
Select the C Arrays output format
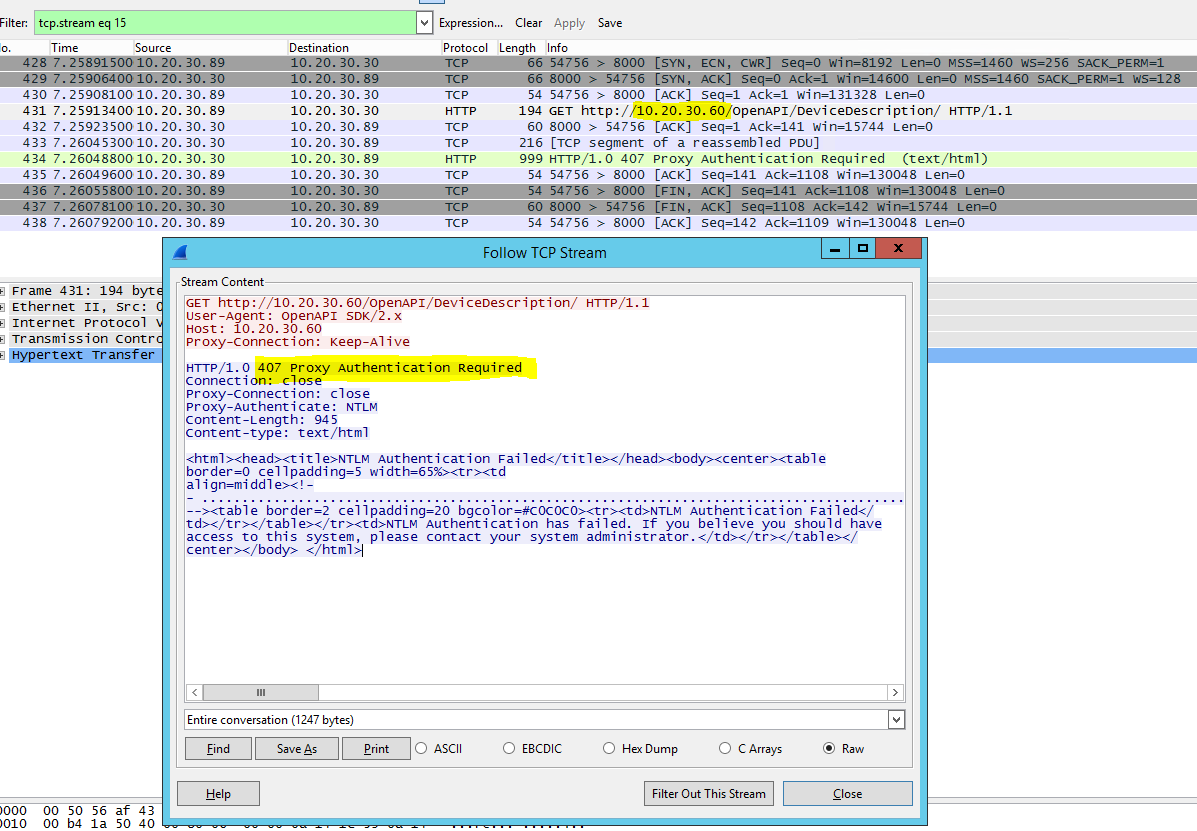[724, 748]
